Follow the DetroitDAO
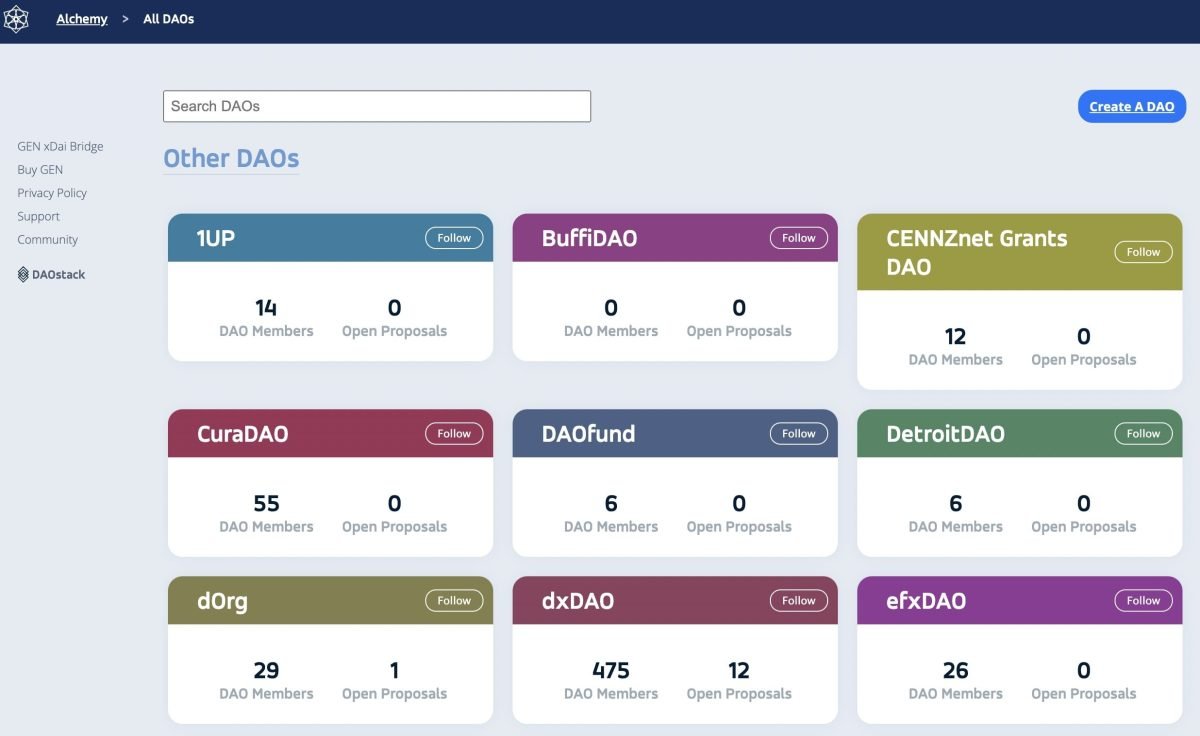 pos(1143,434)
